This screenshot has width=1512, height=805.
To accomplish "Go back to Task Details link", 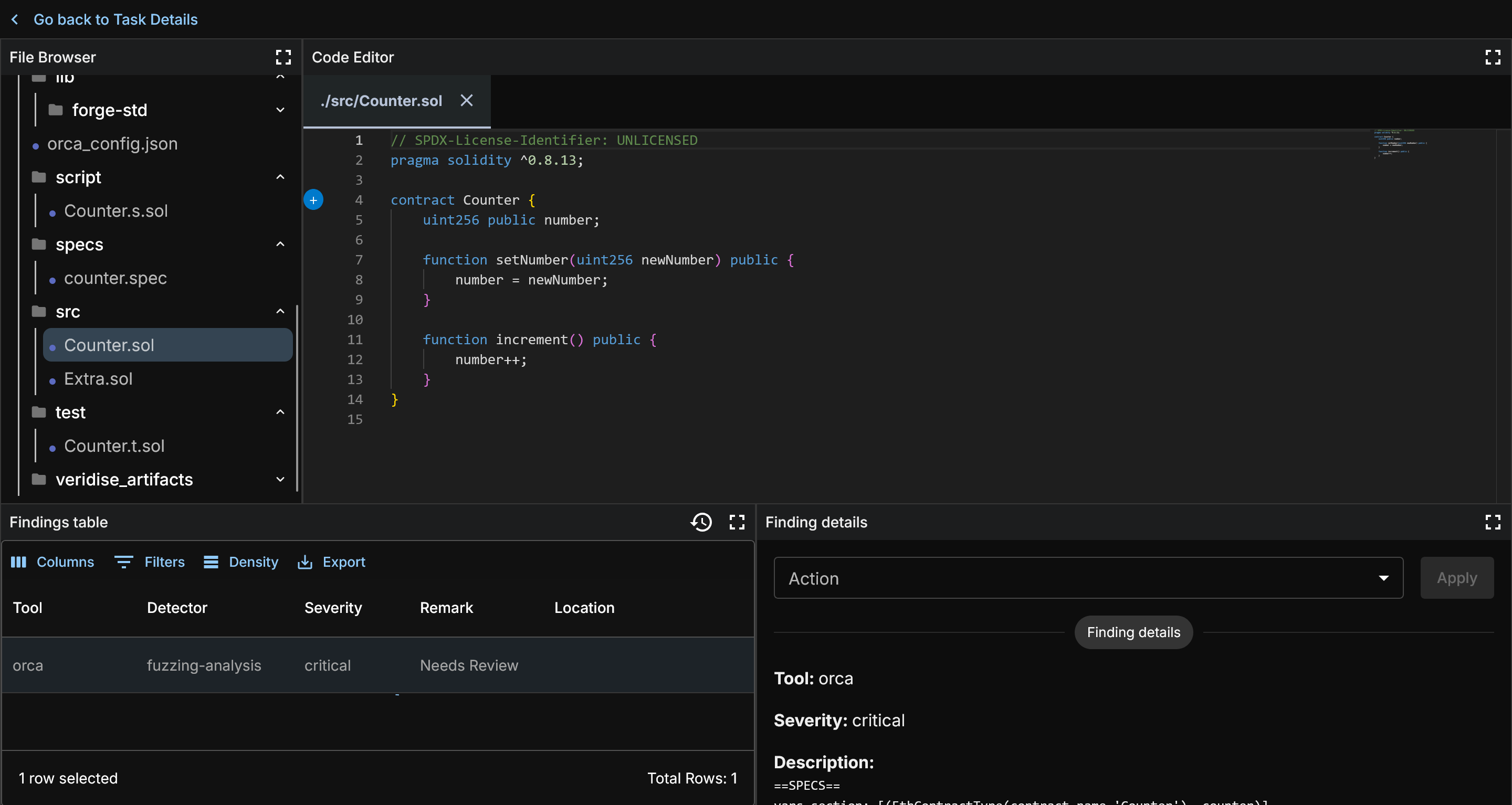I will point(115,19).
